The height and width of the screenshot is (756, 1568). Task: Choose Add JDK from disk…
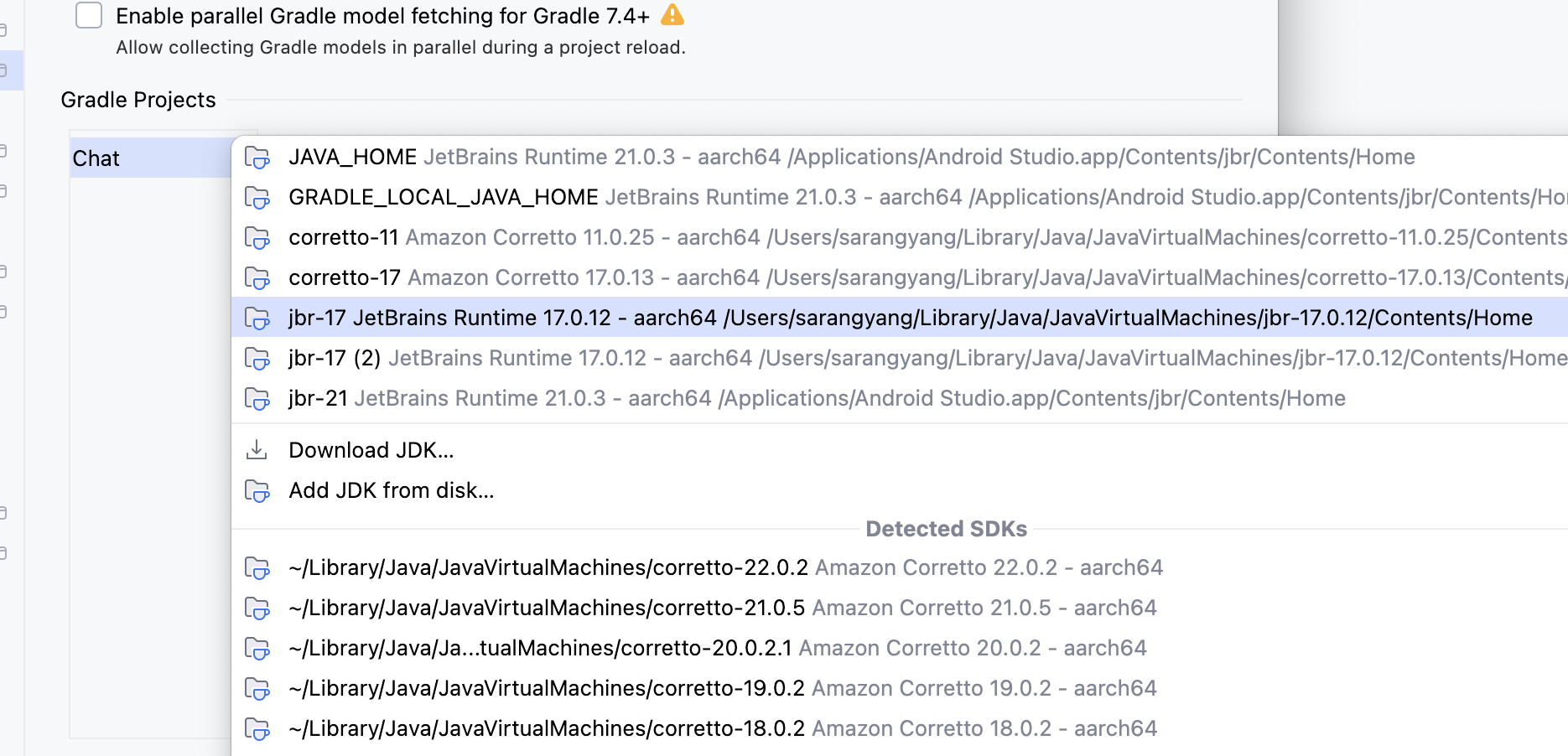click(x=899, y=490)
